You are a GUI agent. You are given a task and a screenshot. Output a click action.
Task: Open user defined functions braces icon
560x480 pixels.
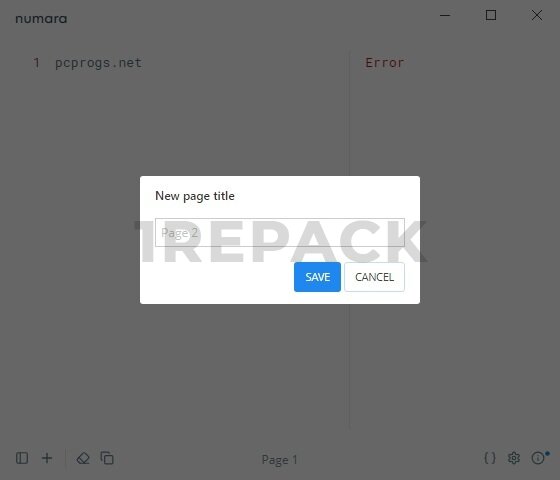[490, 458]
